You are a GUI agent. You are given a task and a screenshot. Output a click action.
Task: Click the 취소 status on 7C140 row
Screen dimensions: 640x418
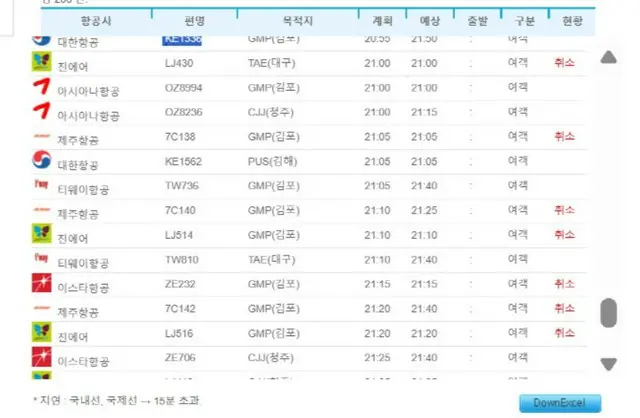pyautogui.click(x=564, y=210)
